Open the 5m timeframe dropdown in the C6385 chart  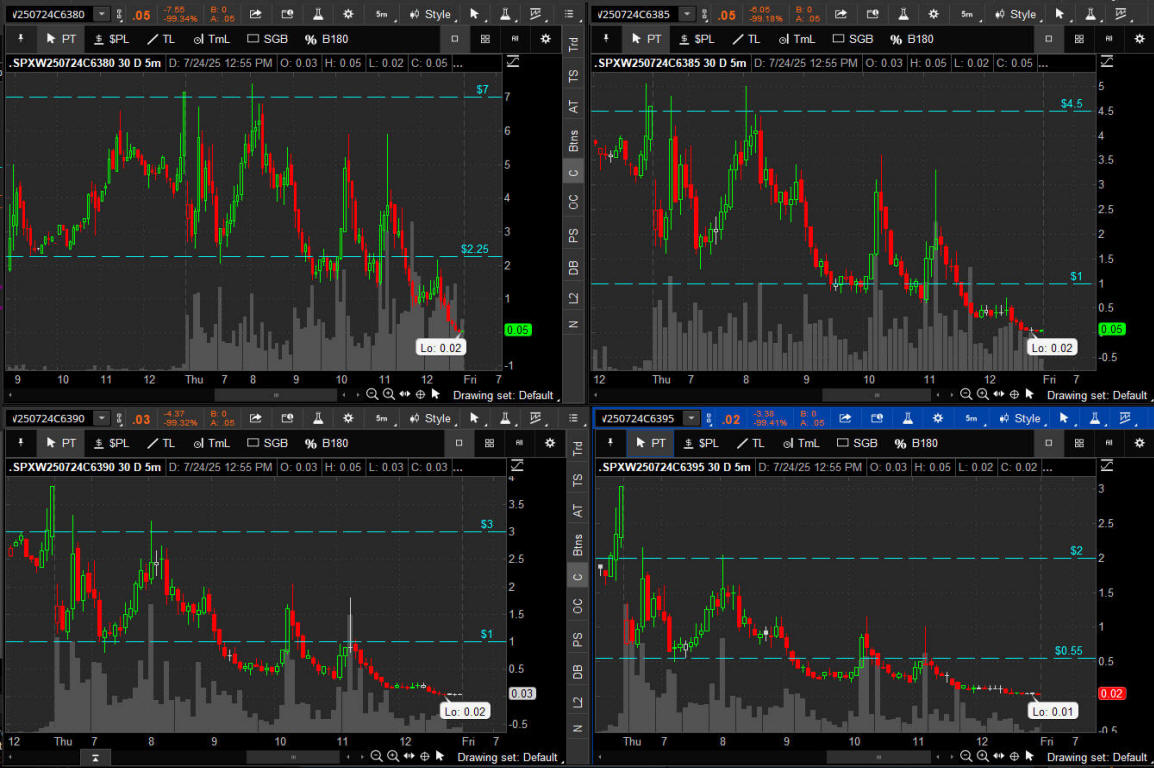(x=967, y=14)
